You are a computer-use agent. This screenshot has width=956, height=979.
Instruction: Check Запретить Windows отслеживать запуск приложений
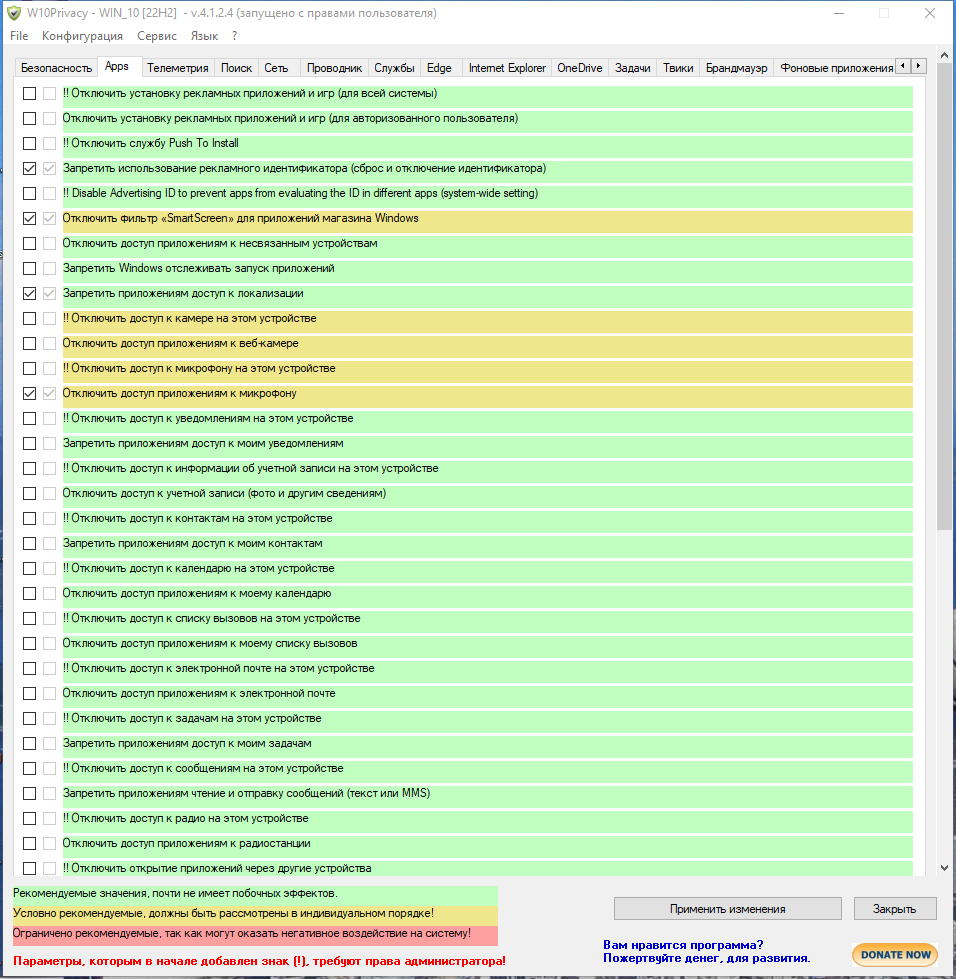(x=29, y=268)
